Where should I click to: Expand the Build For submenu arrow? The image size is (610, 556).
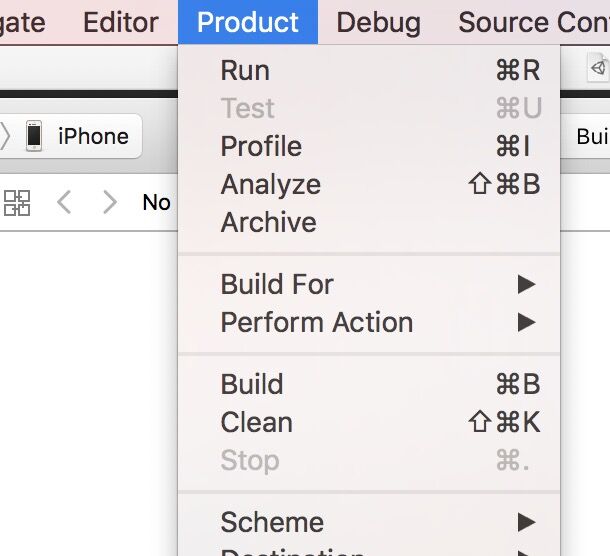pos(526,285)
